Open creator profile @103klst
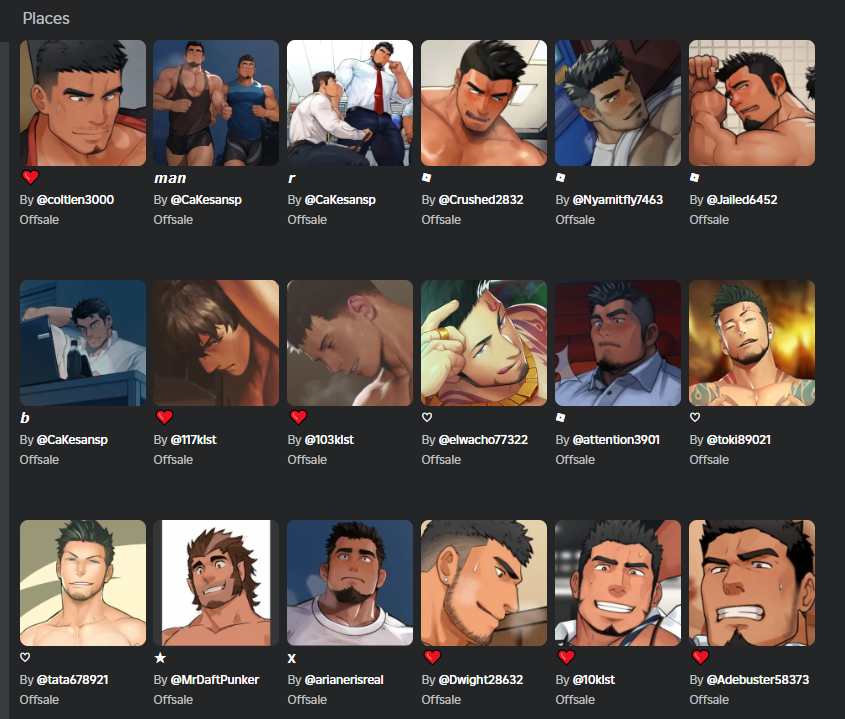 (329, 440)
